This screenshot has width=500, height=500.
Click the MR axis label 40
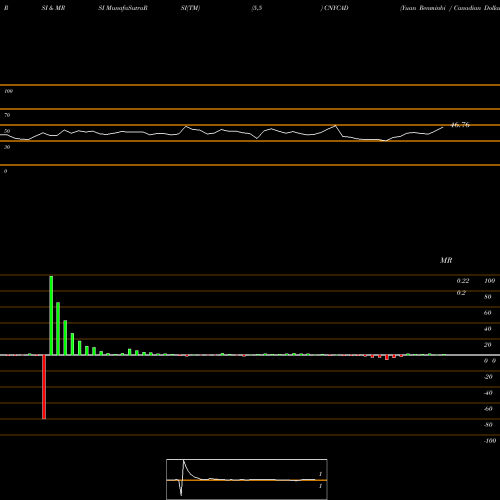487,329
